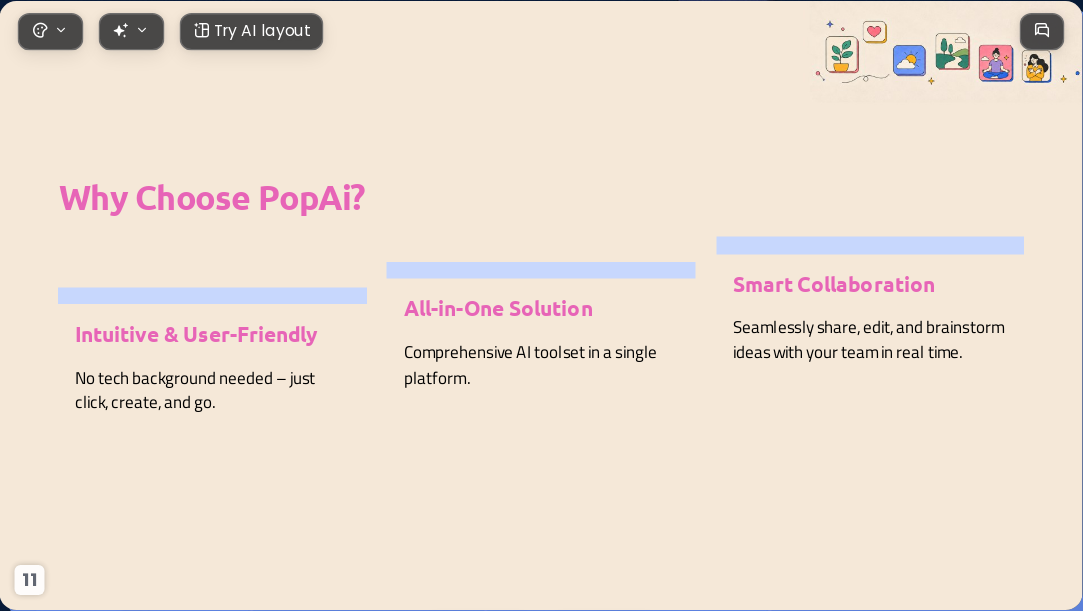Open the theme palette icon
The image size is (1083, 611).
[40, 30]
